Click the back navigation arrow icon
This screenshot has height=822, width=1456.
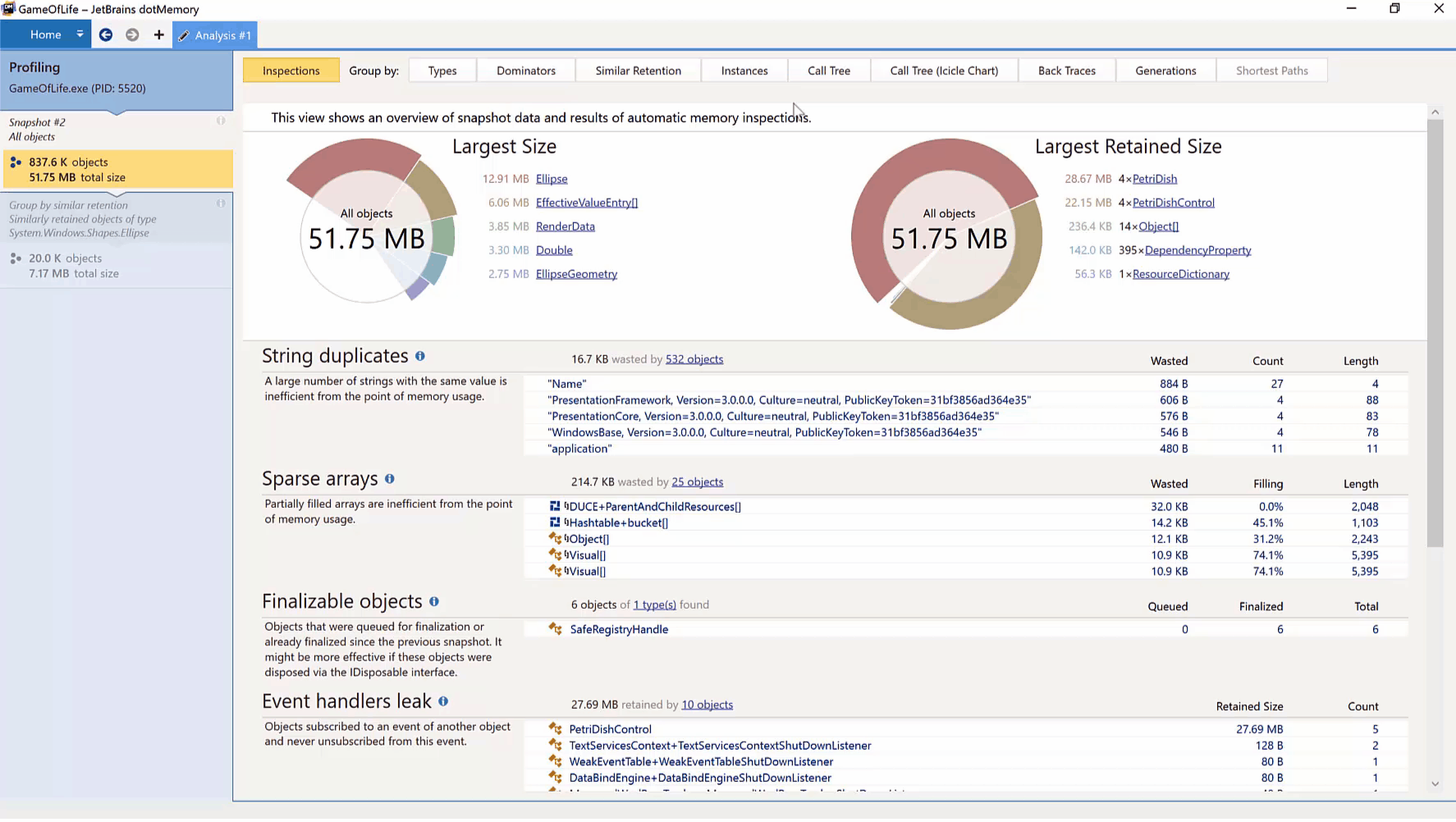point(106,34)
